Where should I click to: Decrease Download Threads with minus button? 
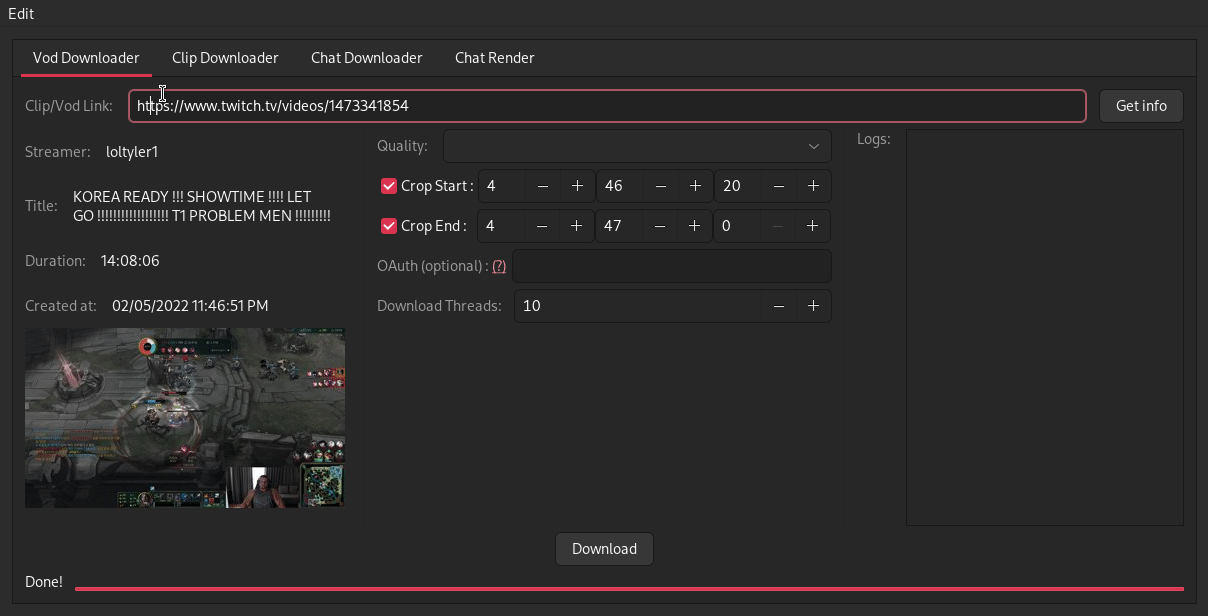coord(778,306)
